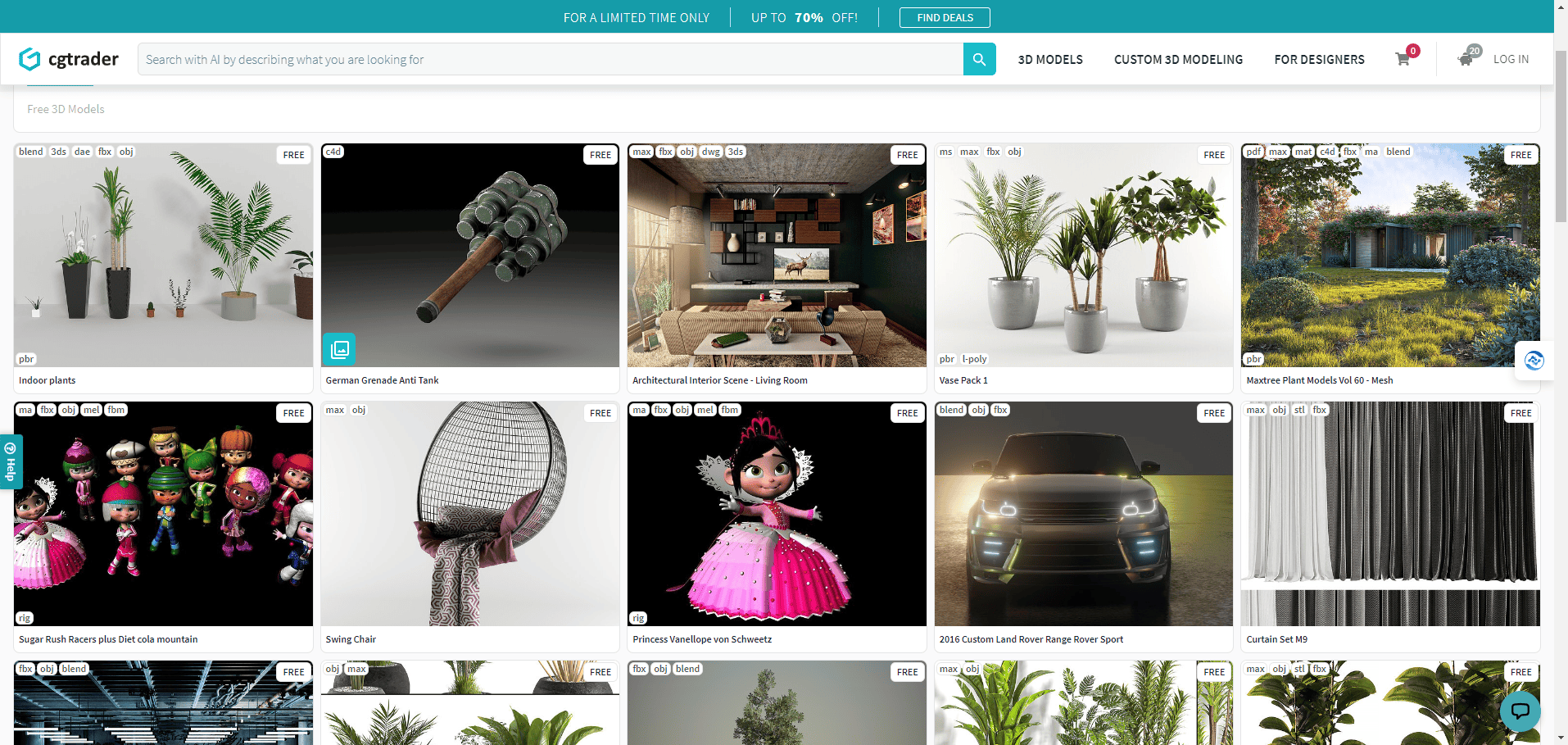Open the Swing Chair model thumbnail
Screen dimensions: 1568x745
point(469,514)
